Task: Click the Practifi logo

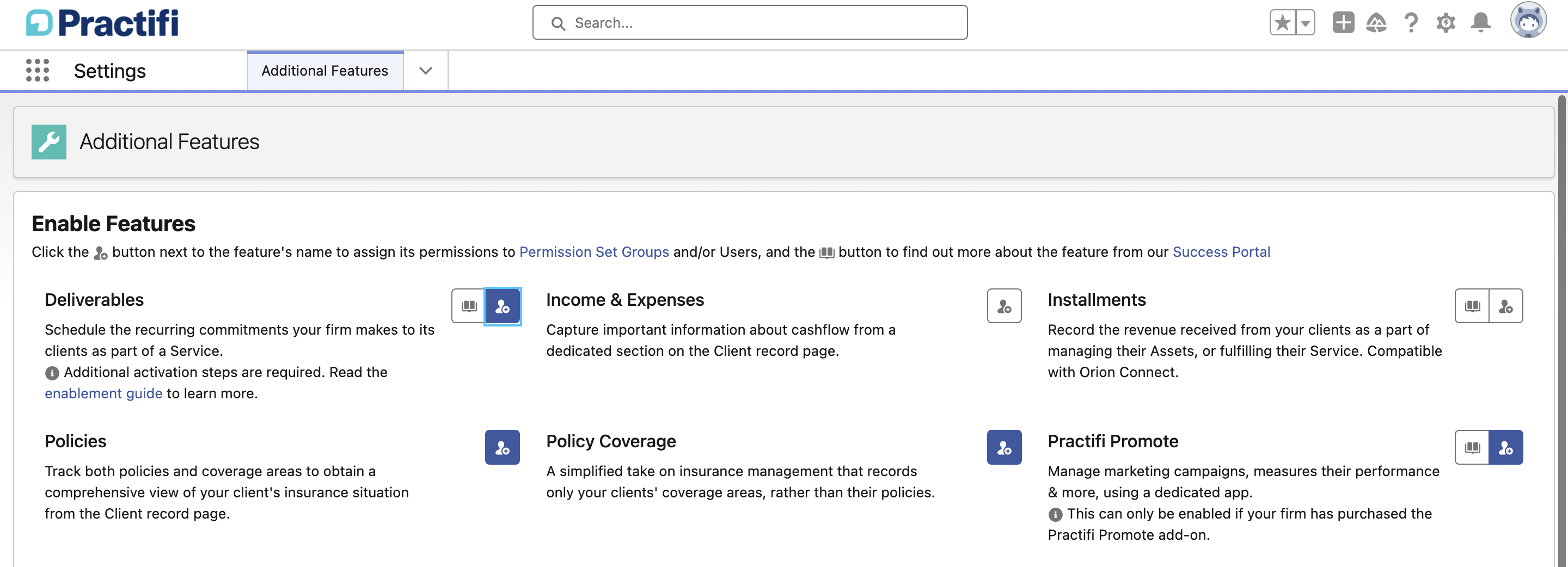Action: [x=102, y=23]
